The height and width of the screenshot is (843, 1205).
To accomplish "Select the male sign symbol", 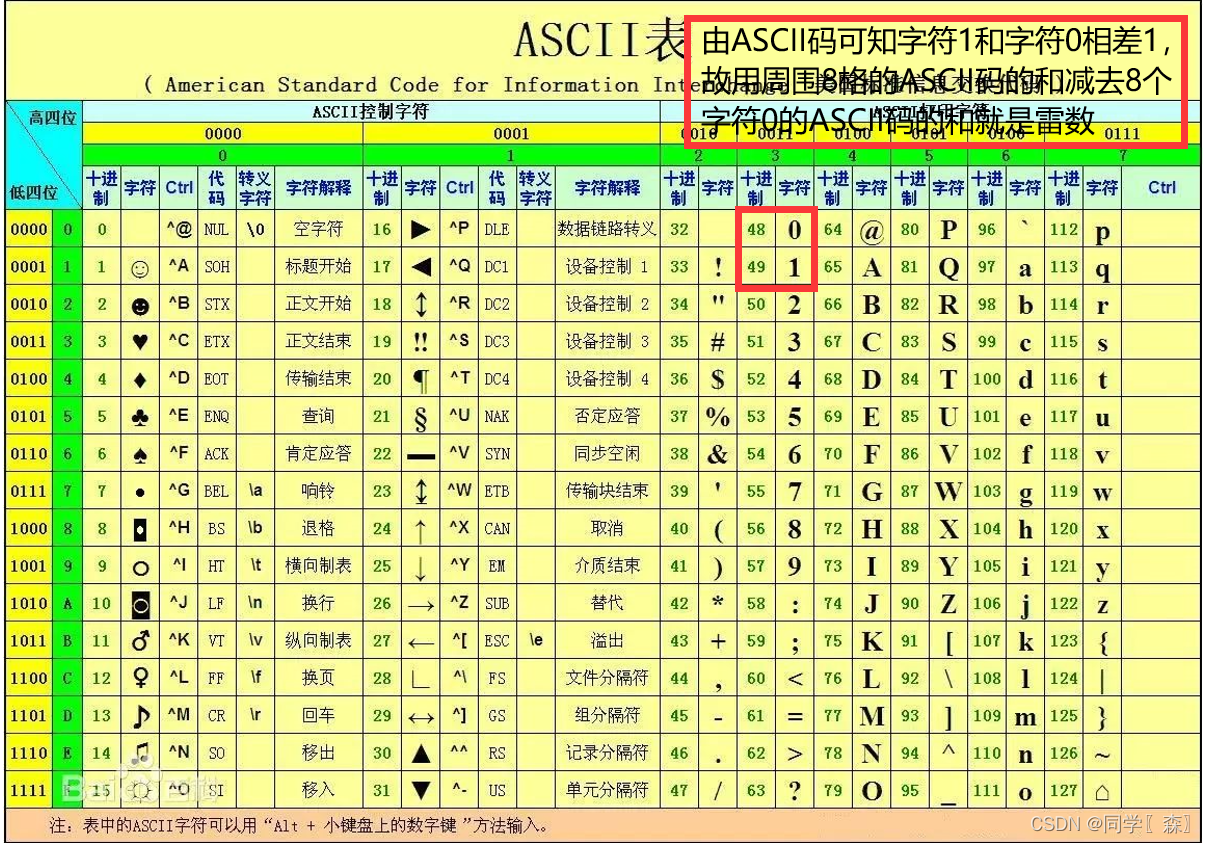I will click(141, 641).
